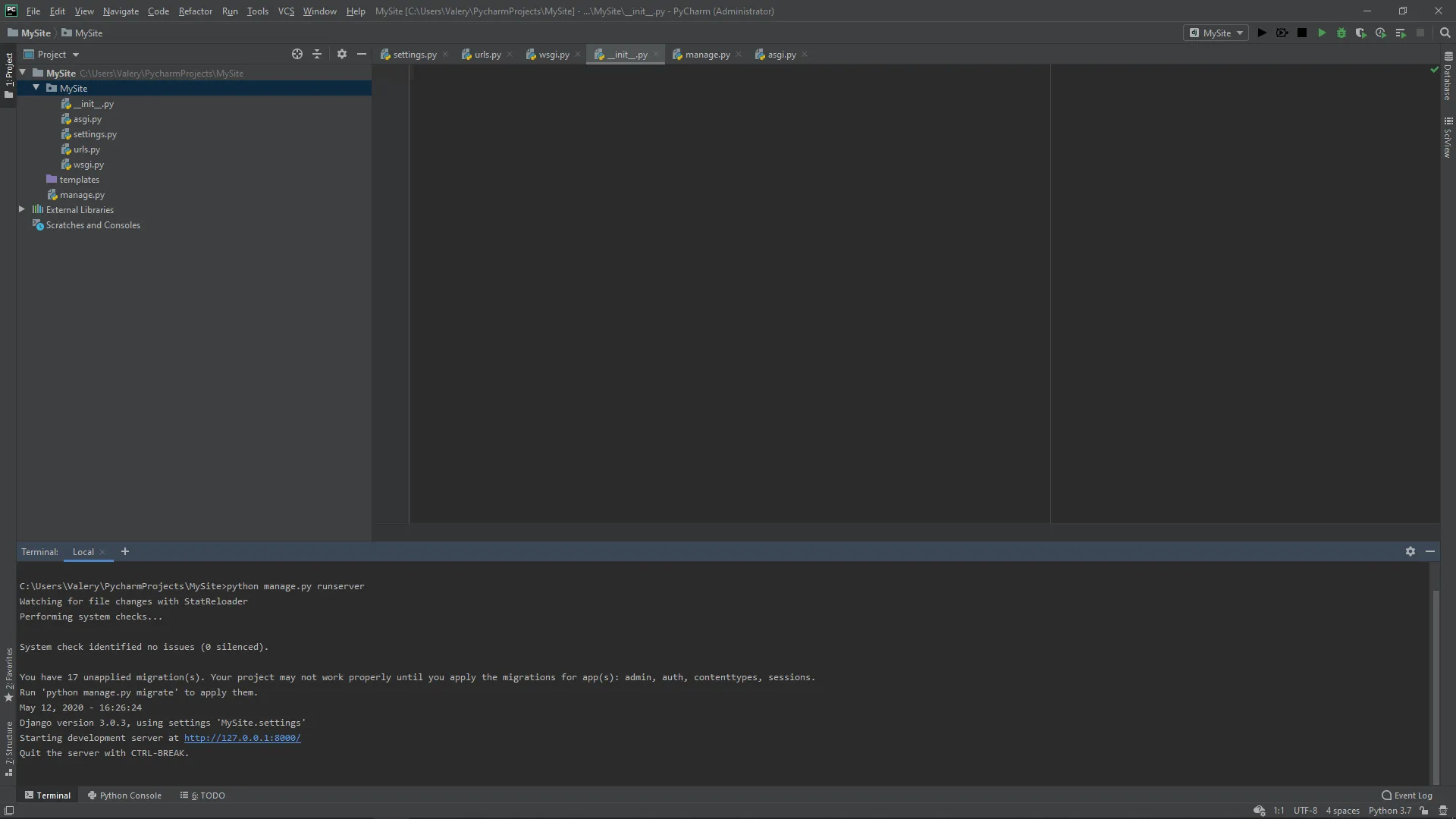Open Search Everywhere magnifier
The height and width of the screenshot is (819, 1456).
point(1445,33)
